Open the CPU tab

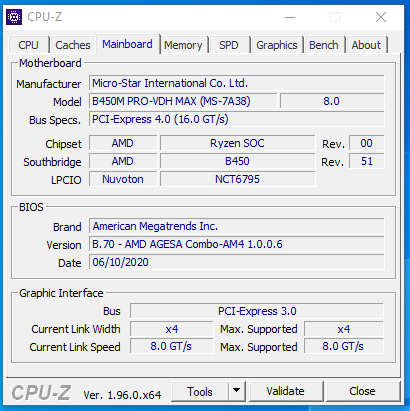pos(28,45)
